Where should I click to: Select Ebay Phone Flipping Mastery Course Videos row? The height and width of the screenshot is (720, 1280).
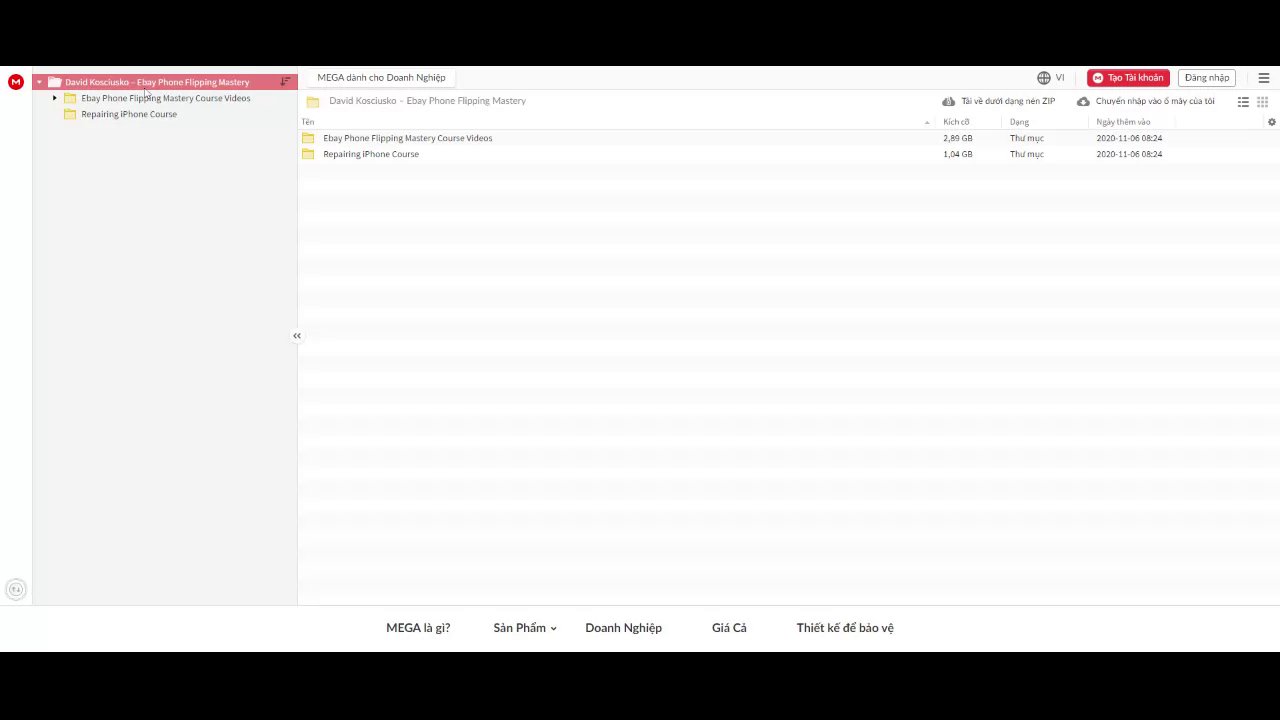coord(788,138)
